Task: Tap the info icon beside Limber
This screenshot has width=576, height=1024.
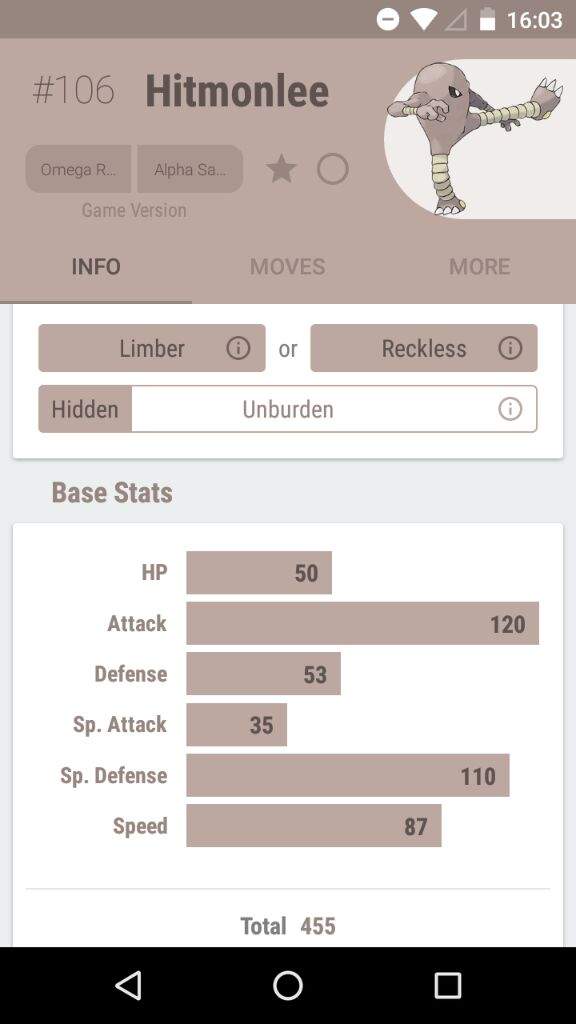Action: click(238, 348)
